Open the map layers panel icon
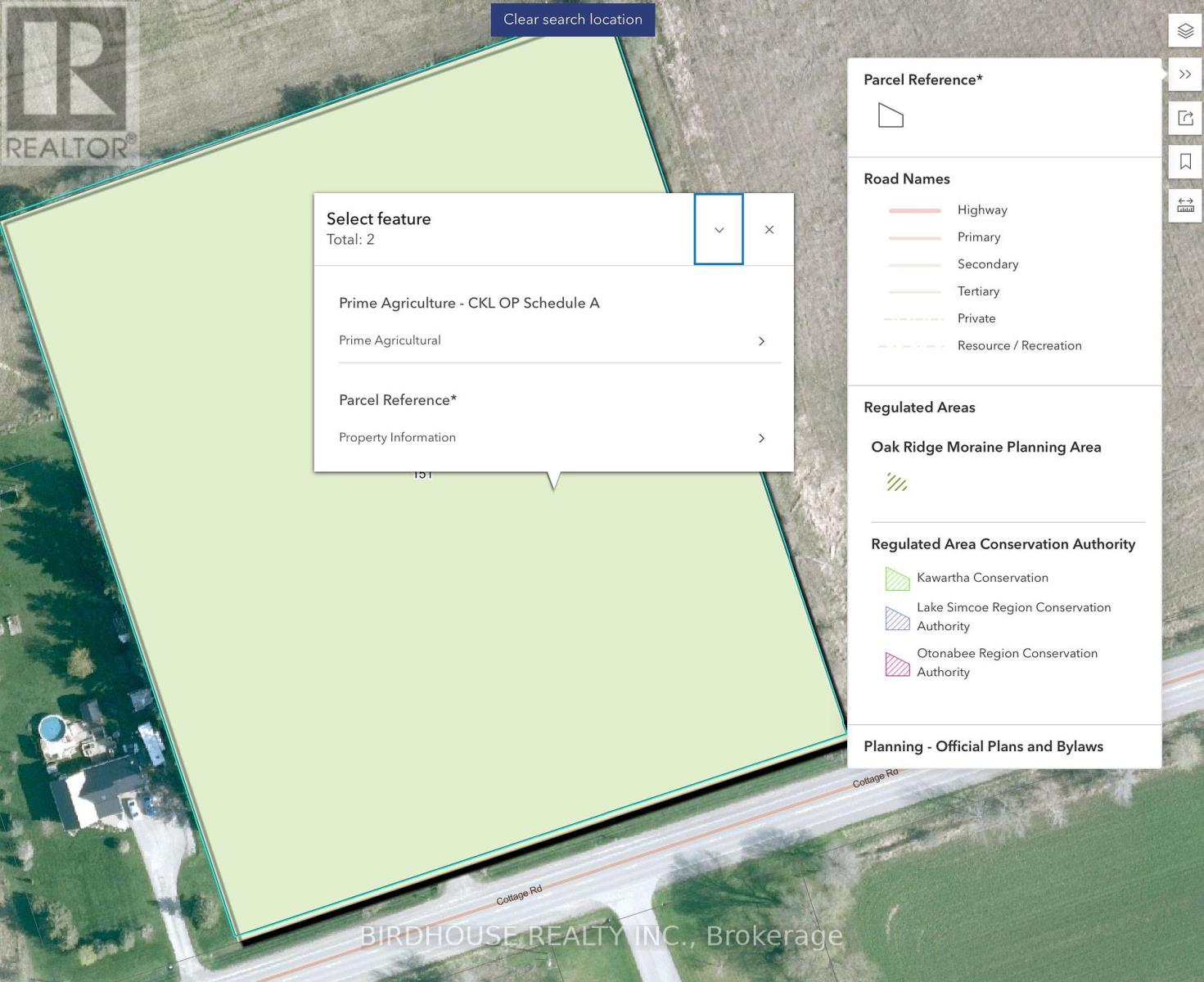The width and height of the screenshot is (1204, 982). click(1185, 31)
